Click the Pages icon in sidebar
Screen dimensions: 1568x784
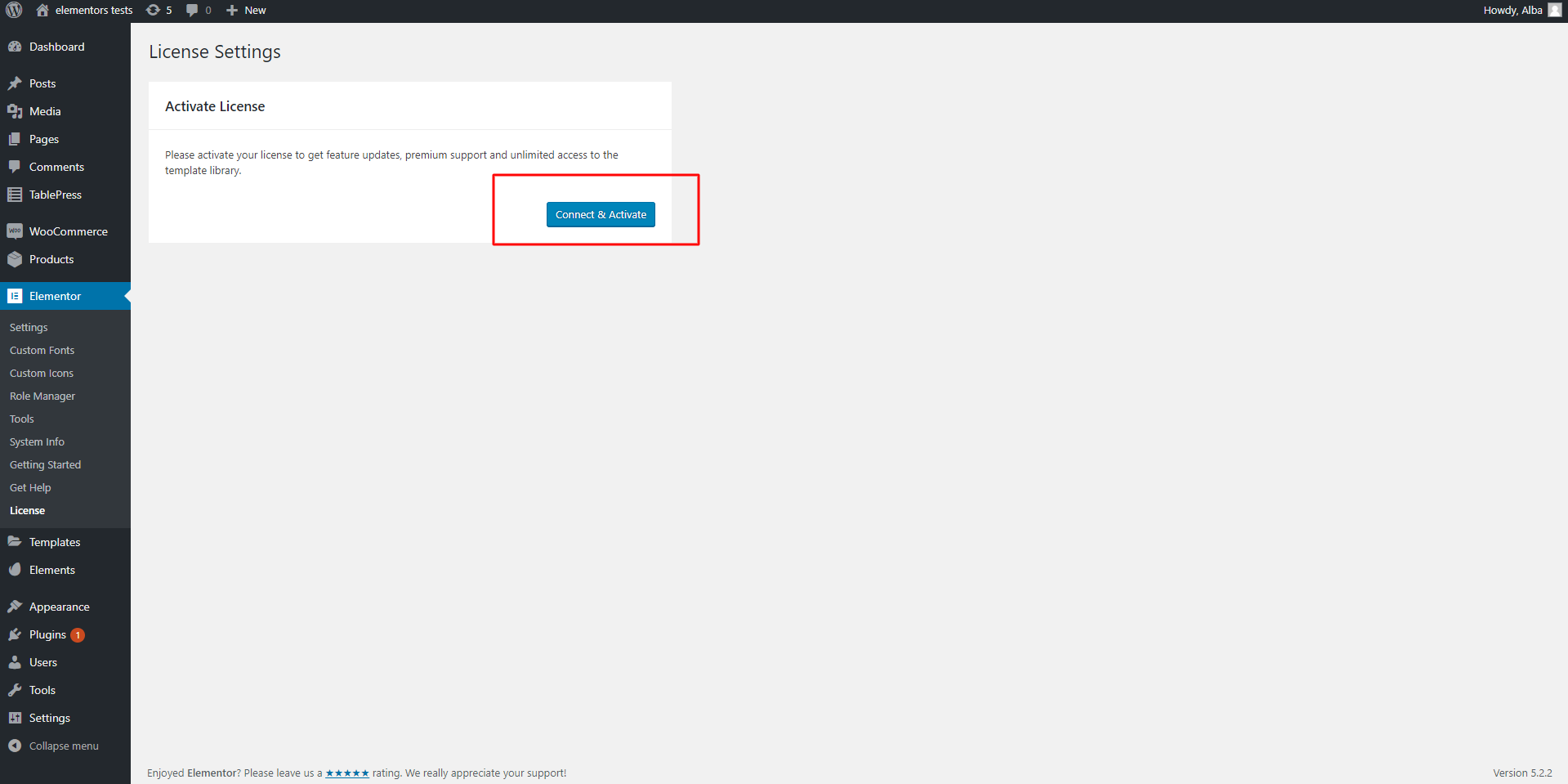click(x=15, y=139)
